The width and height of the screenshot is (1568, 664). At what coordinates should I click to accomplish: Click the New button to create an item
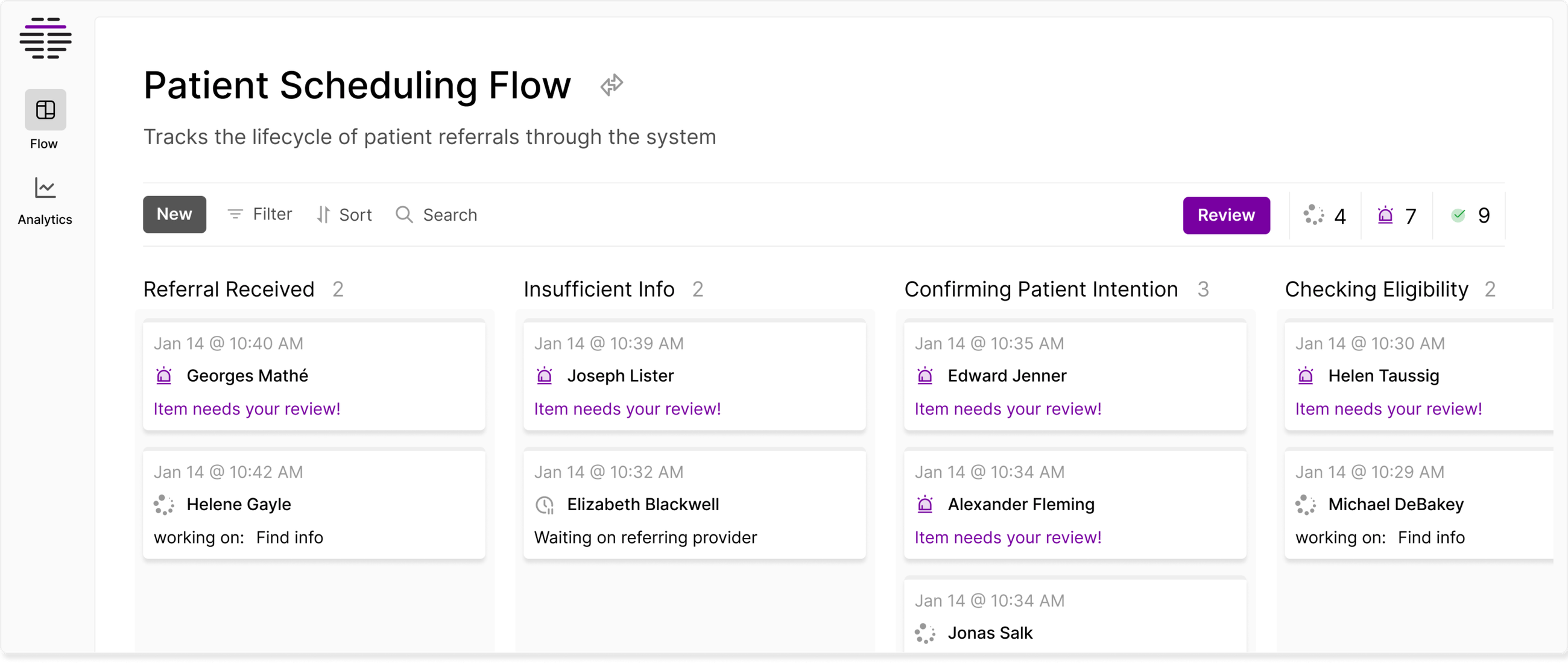[174, 214]
